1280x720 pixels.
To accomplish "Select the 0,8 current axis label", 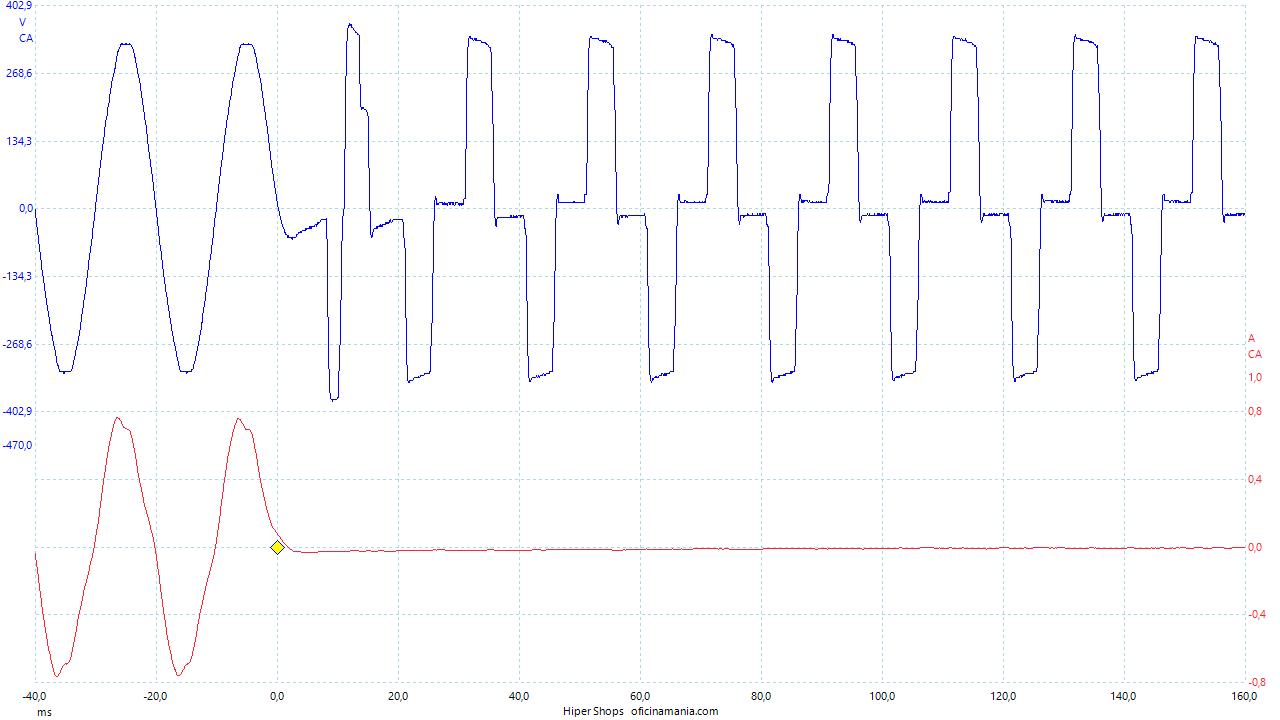I will [1254, 411].
